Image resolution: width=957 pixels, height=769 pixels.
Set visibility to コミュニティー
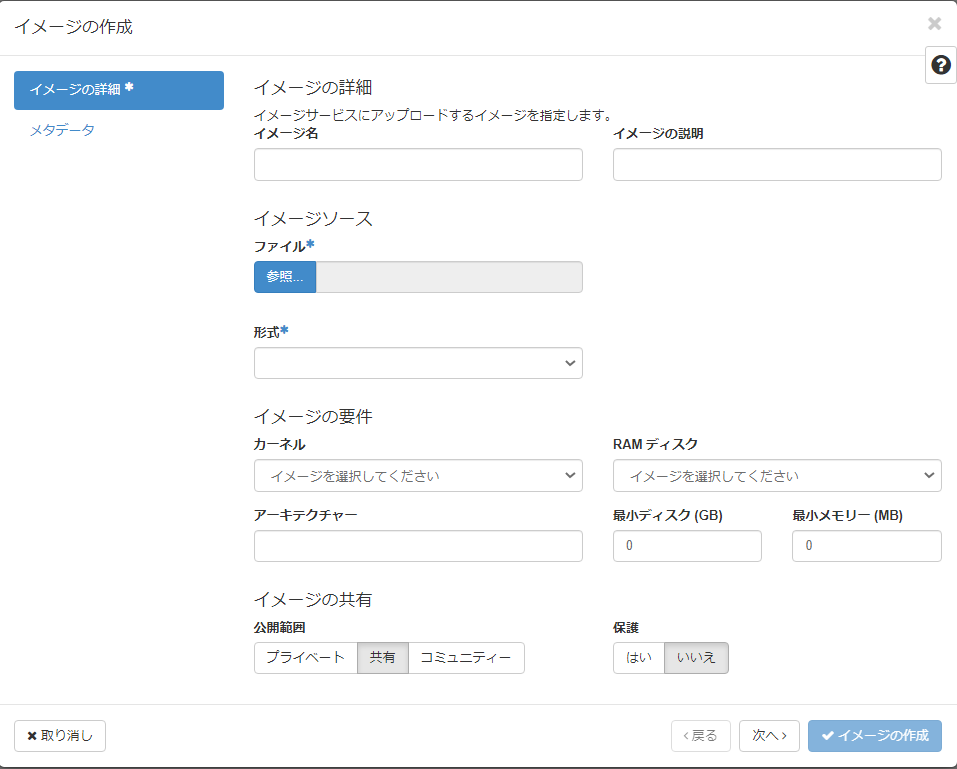[466, 658]
